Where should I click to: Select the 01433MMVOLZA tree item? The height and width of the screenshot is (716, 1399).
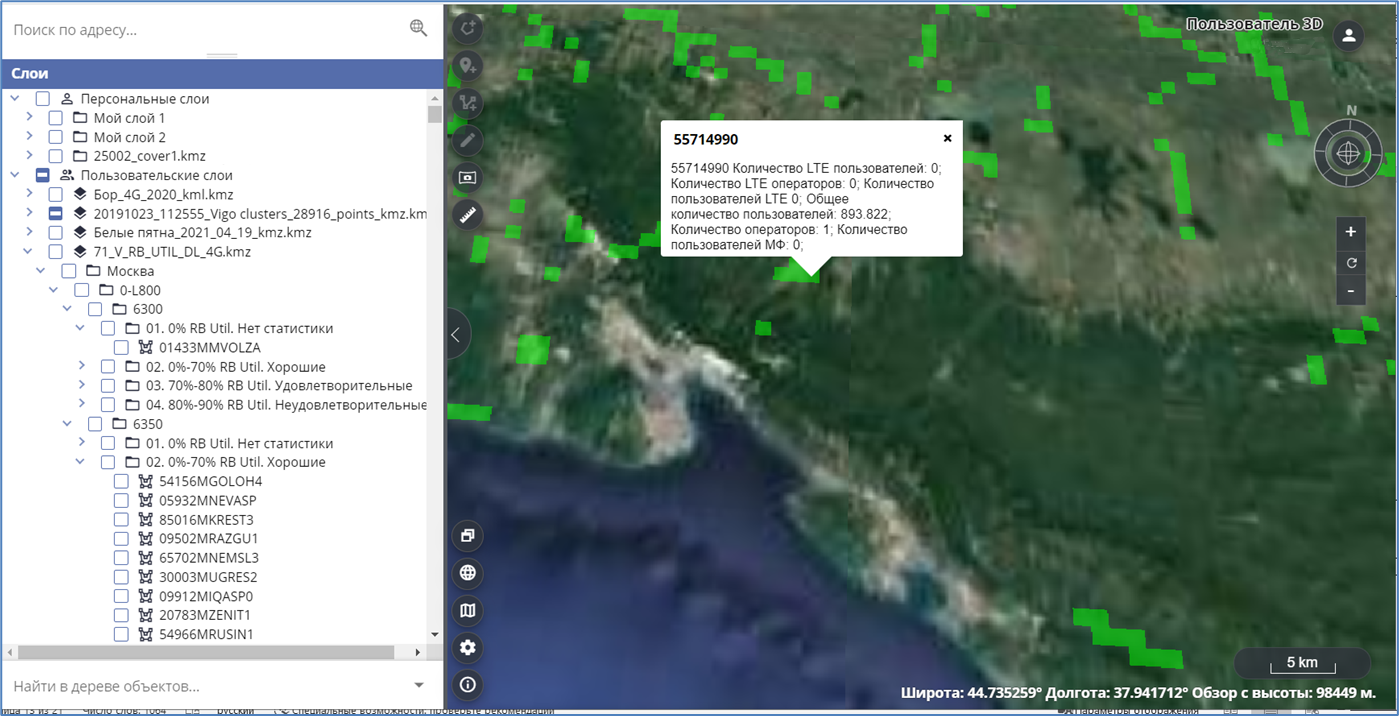[x=209, y=348]
